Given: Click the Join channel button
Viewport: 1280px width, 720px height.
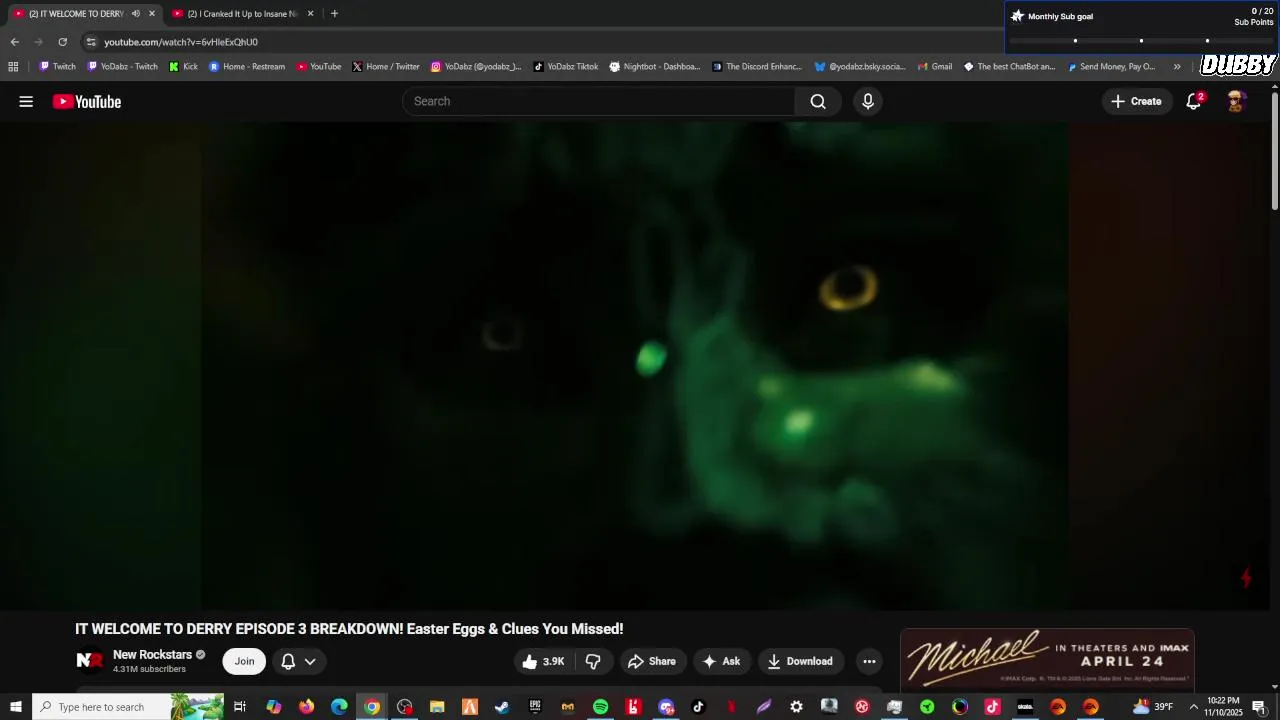Looking at the screenshot, I should pos(244,661).
